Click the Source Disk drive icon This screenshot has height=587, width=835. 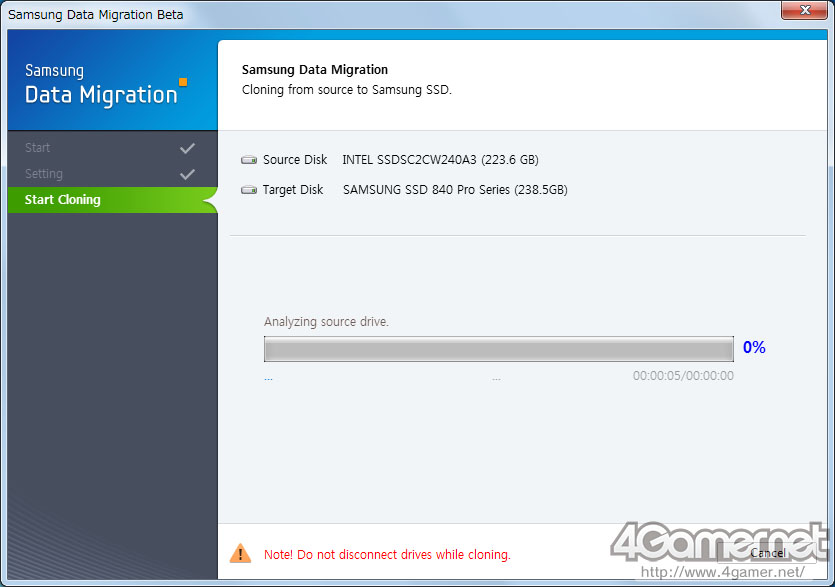(x=249, y=160)
